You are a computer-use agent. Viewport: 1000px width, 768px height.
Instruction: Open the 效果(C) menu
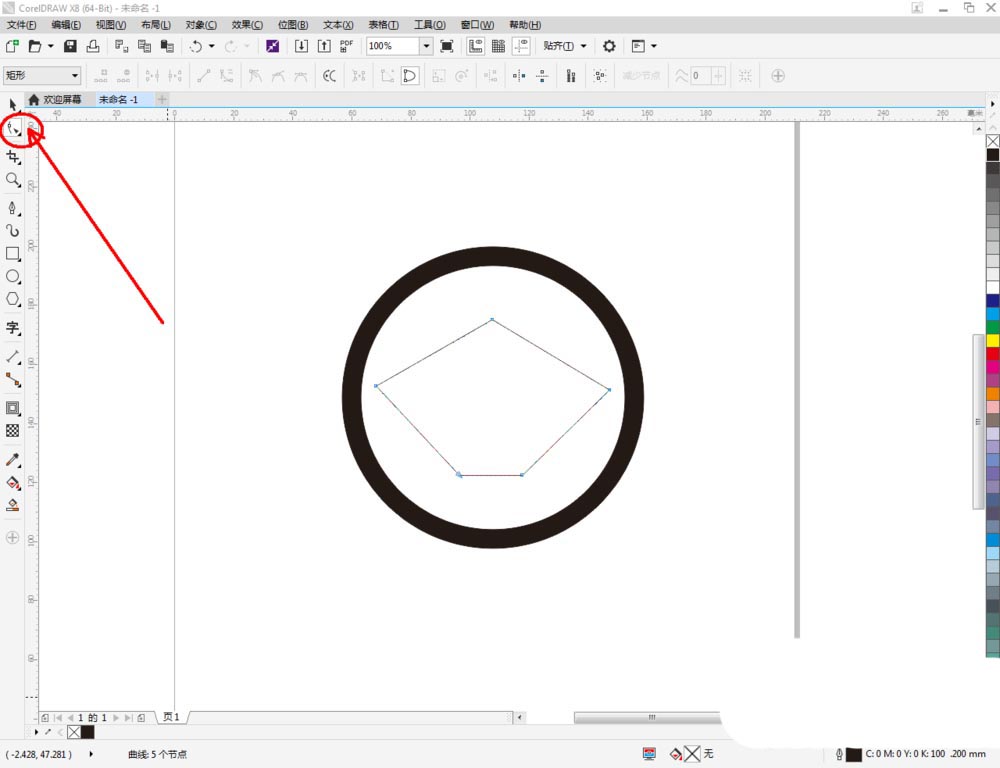(247, 25)
